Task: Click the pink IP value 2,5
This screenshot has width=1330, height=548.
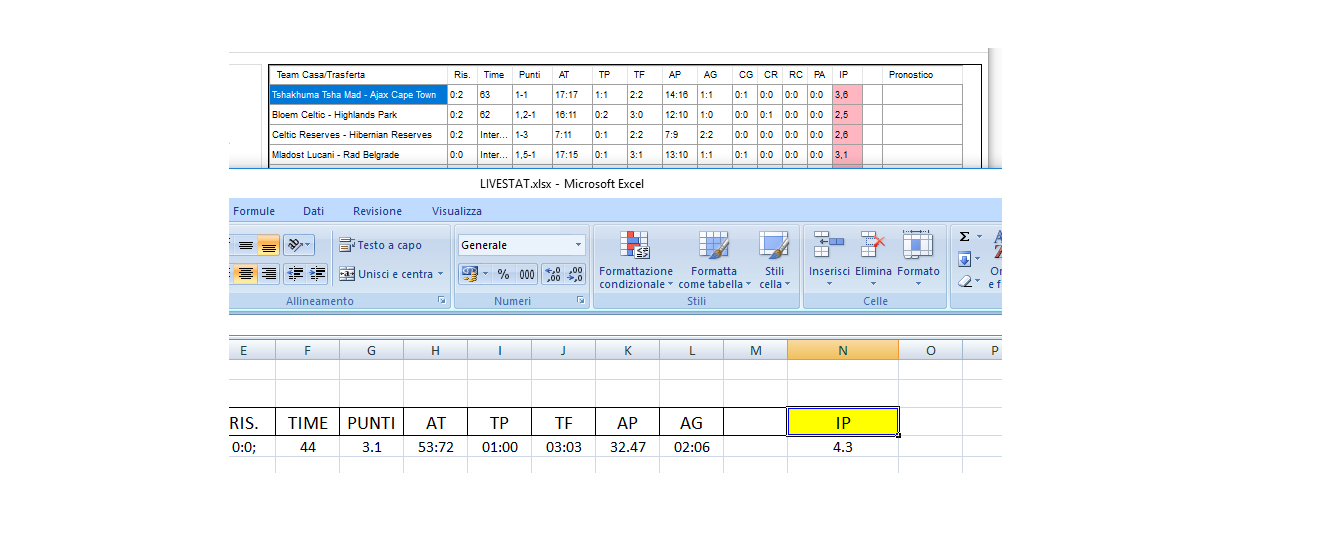Action: click(846, 115)
